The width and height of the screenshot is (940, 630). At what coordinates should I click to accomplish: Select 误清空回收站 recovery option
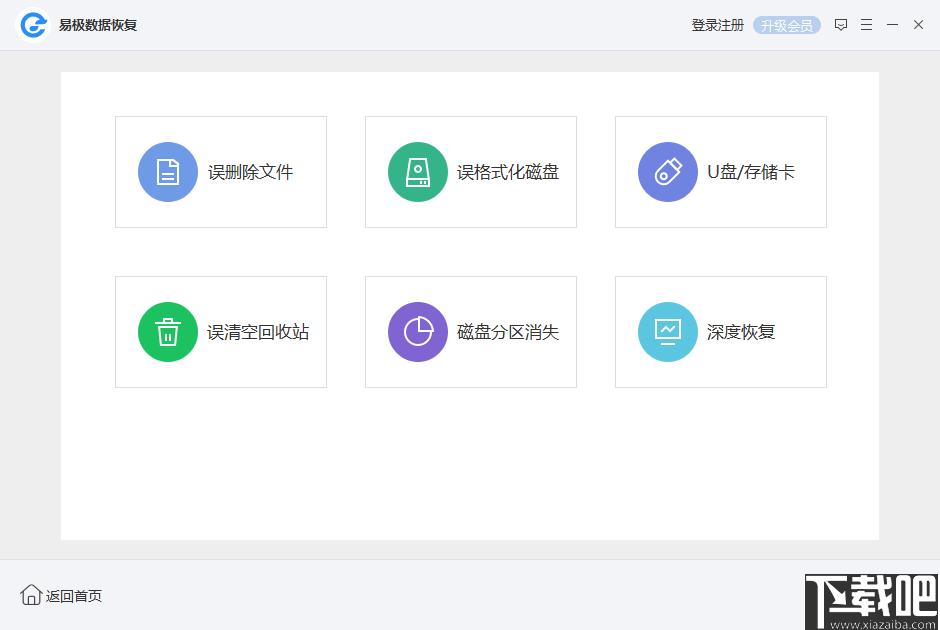(x=221, y=332)
